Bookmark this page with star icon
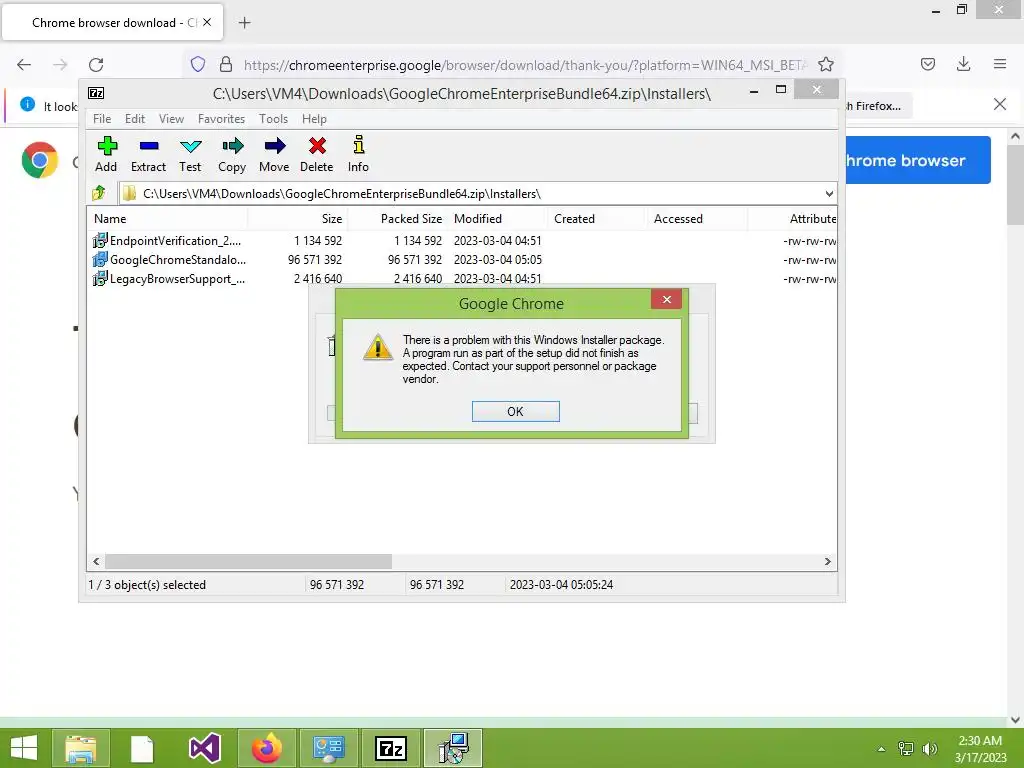Screen dimensions: 1024x768 825,64
